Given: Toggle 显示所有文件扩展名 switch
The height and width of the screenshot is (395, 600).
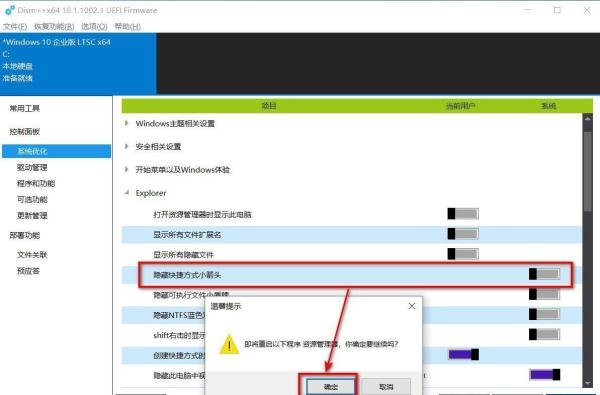Looking at the screenshot, I should (463, 233).
